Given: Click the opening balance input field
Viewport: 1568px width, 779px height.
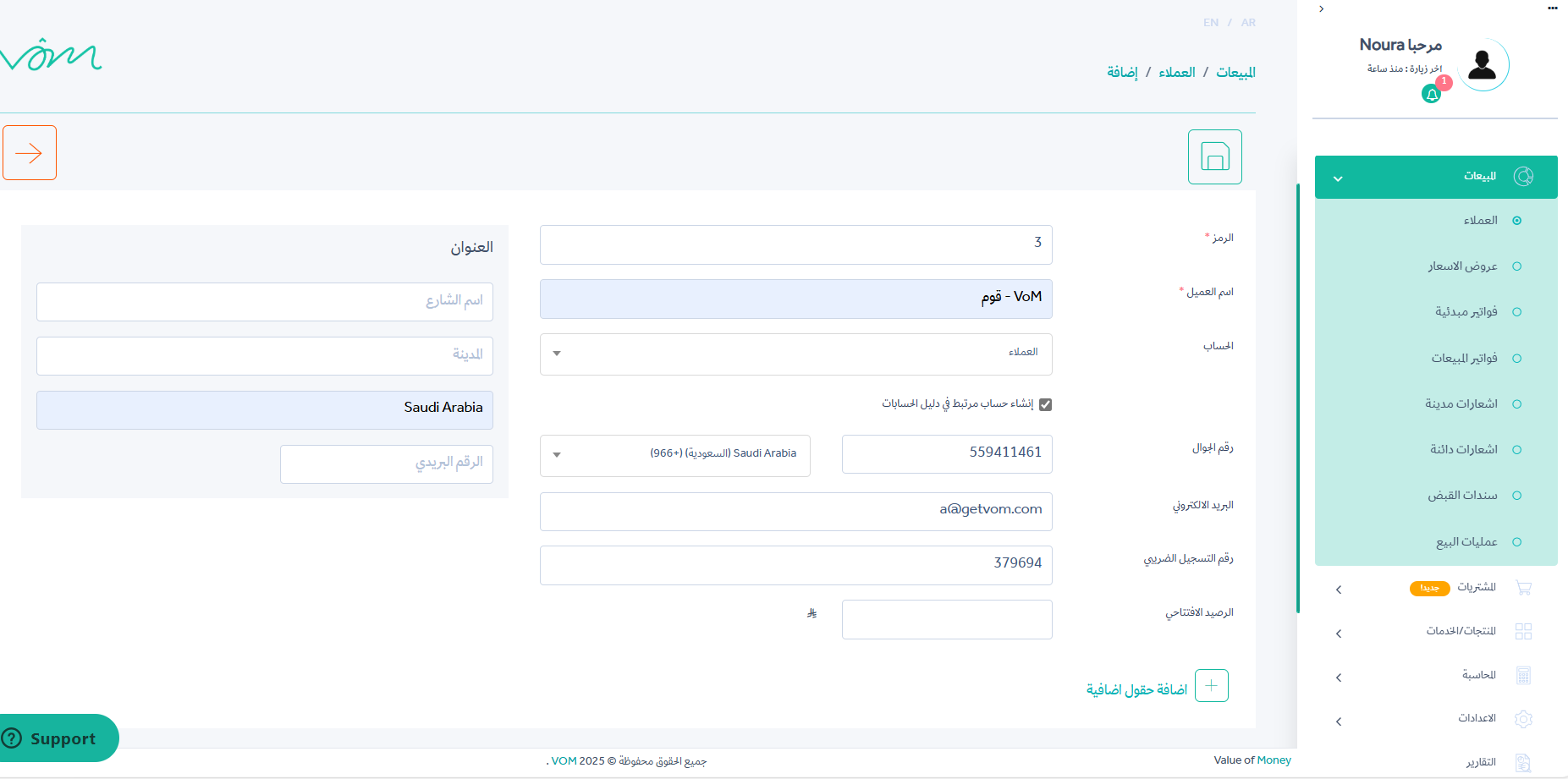Looking at the screenshot, I should [x=947, y=619].
